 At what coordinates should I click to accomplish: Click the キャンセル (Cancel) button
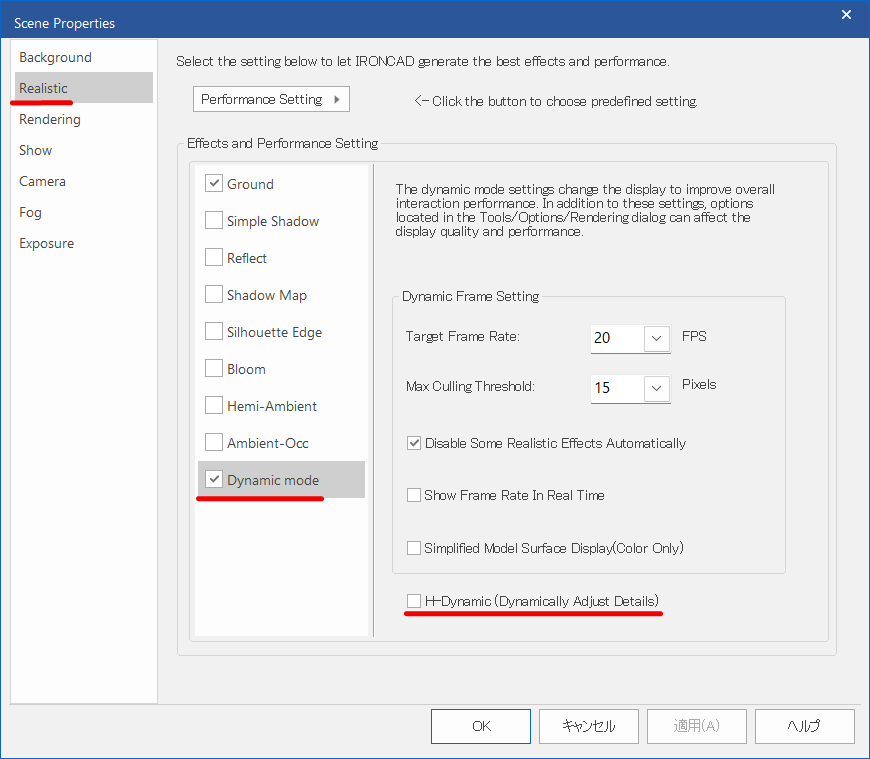point(589,726)
